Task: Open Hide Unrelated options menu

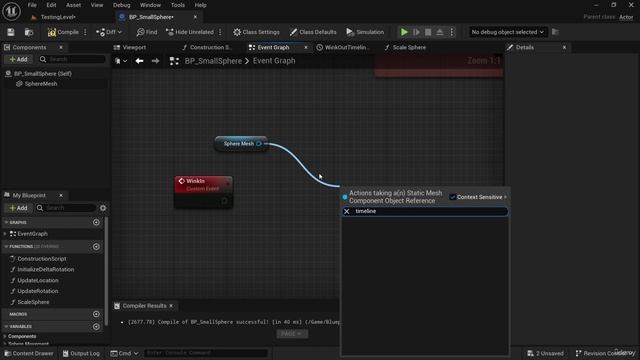Action: click(220, 32)
